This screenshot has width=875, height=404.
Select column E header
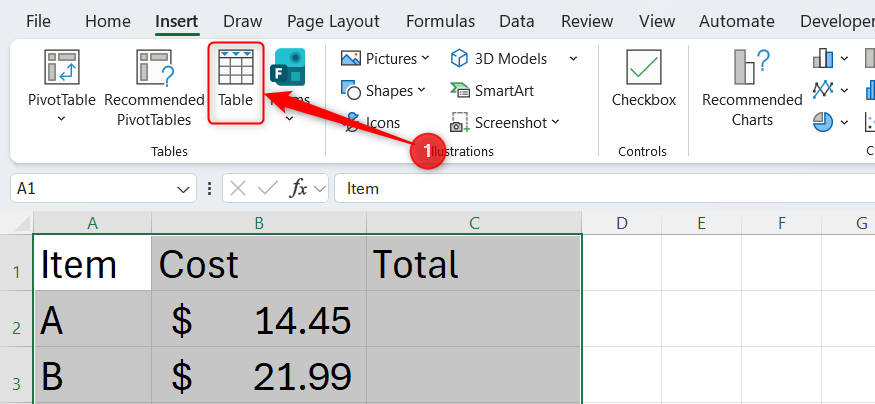[x=701, y=223]
